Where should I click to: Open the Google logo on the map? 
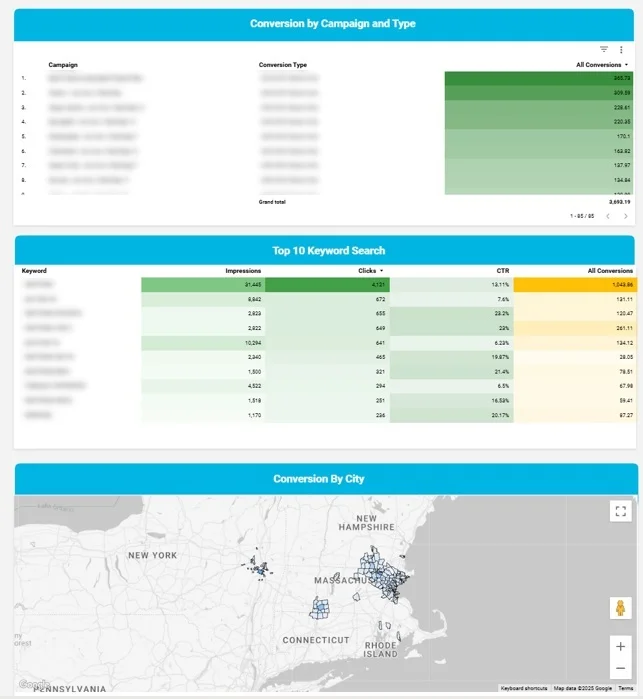[33, 683]
